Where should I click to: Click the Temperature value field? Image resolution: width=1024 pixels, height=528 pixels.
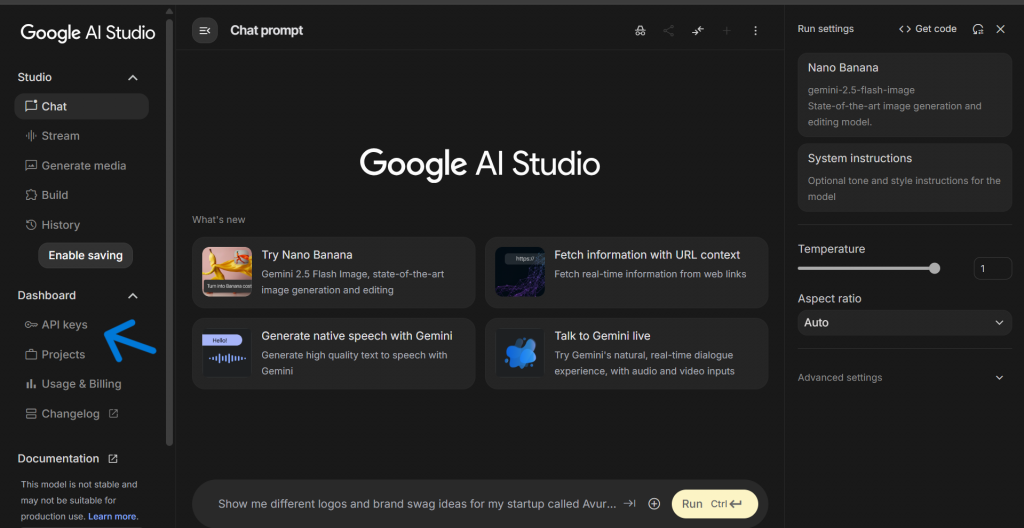(993, 269)
